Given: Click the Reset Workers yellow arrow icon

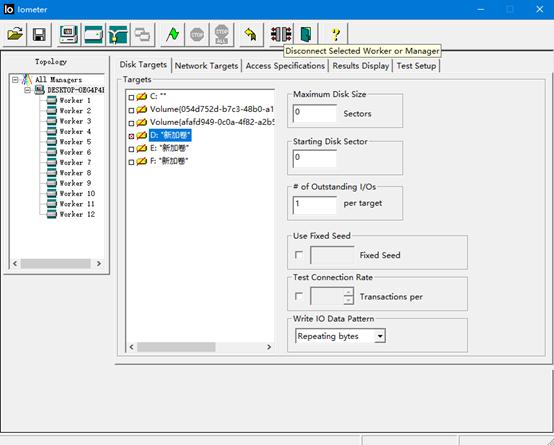Looking at the screenshot, I should [251, 34].
